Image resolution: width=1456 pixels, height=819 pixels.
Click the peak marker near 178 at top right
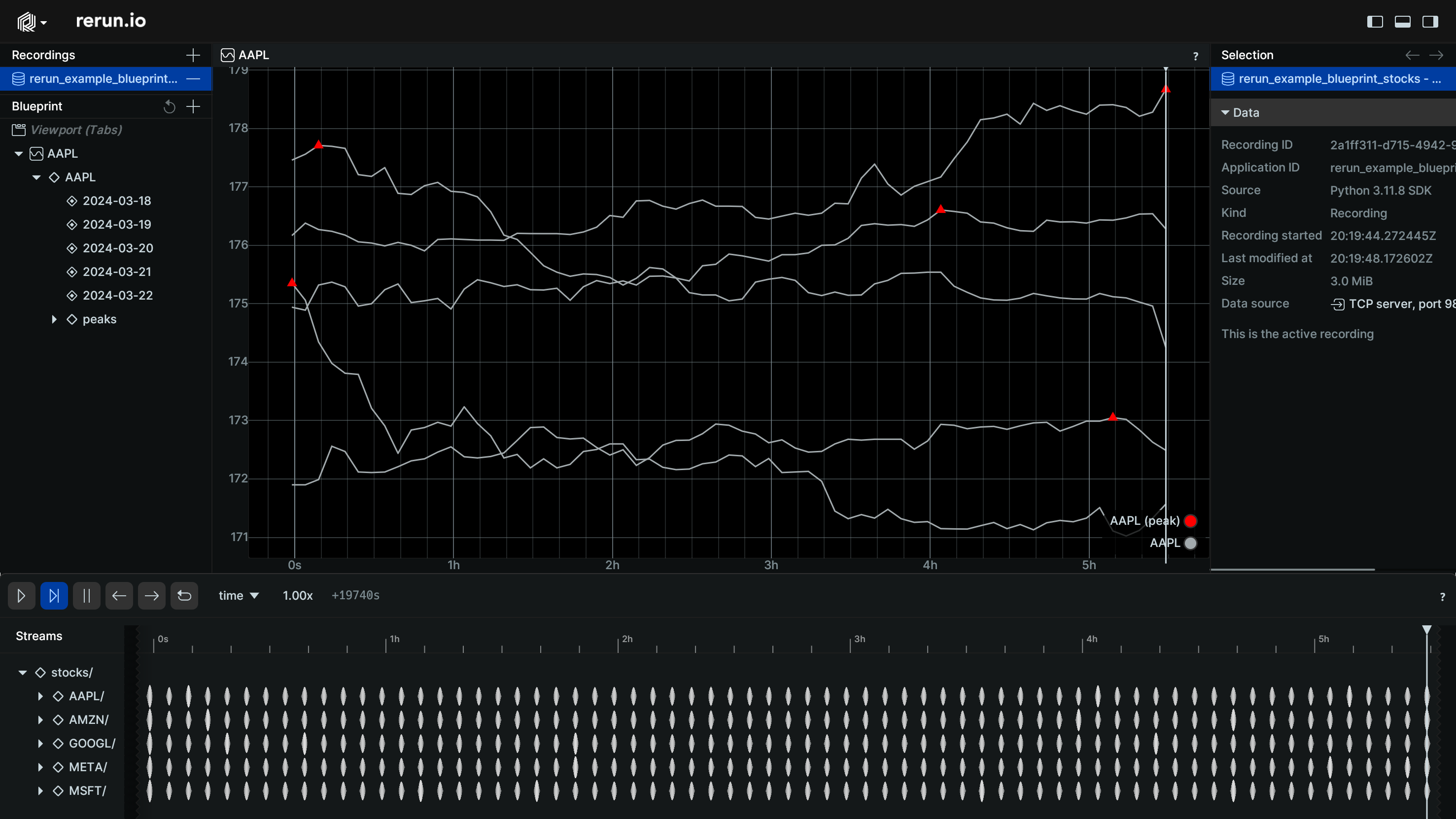pyautogui.click(x=1166, y=89)
